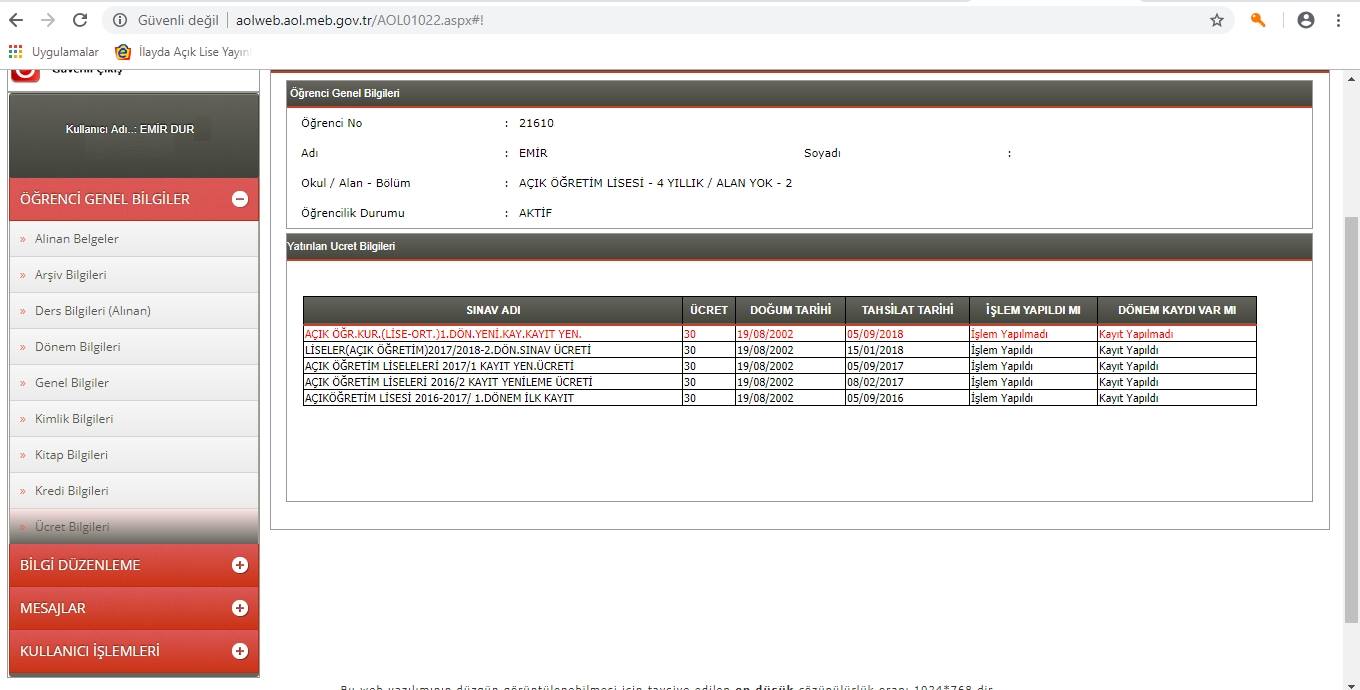Click the SINAV ADI column header
This screenshot has height=690, width=1360.
click(493, 310)
